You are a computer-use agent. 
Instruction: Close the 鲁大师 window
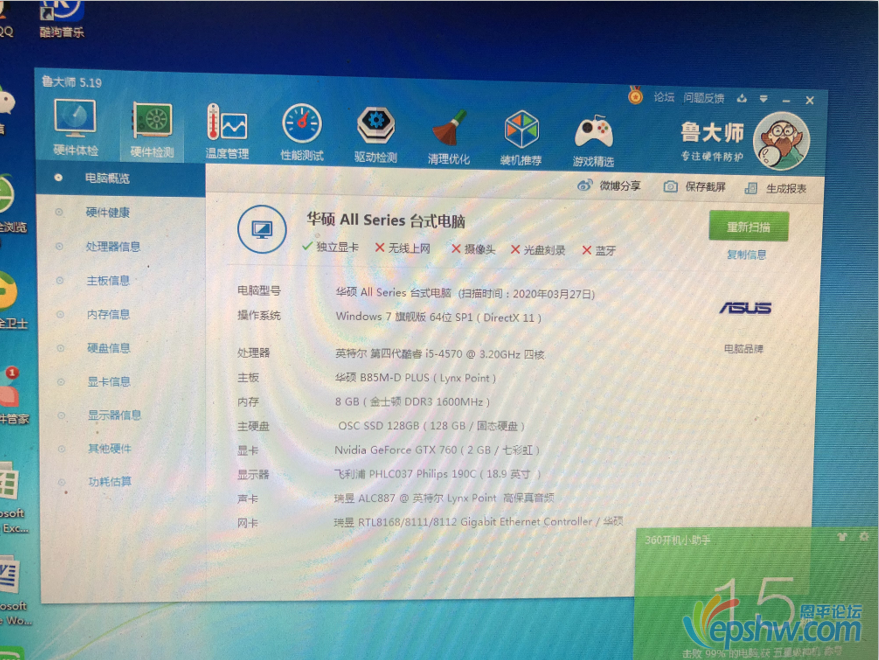point(809,100)
